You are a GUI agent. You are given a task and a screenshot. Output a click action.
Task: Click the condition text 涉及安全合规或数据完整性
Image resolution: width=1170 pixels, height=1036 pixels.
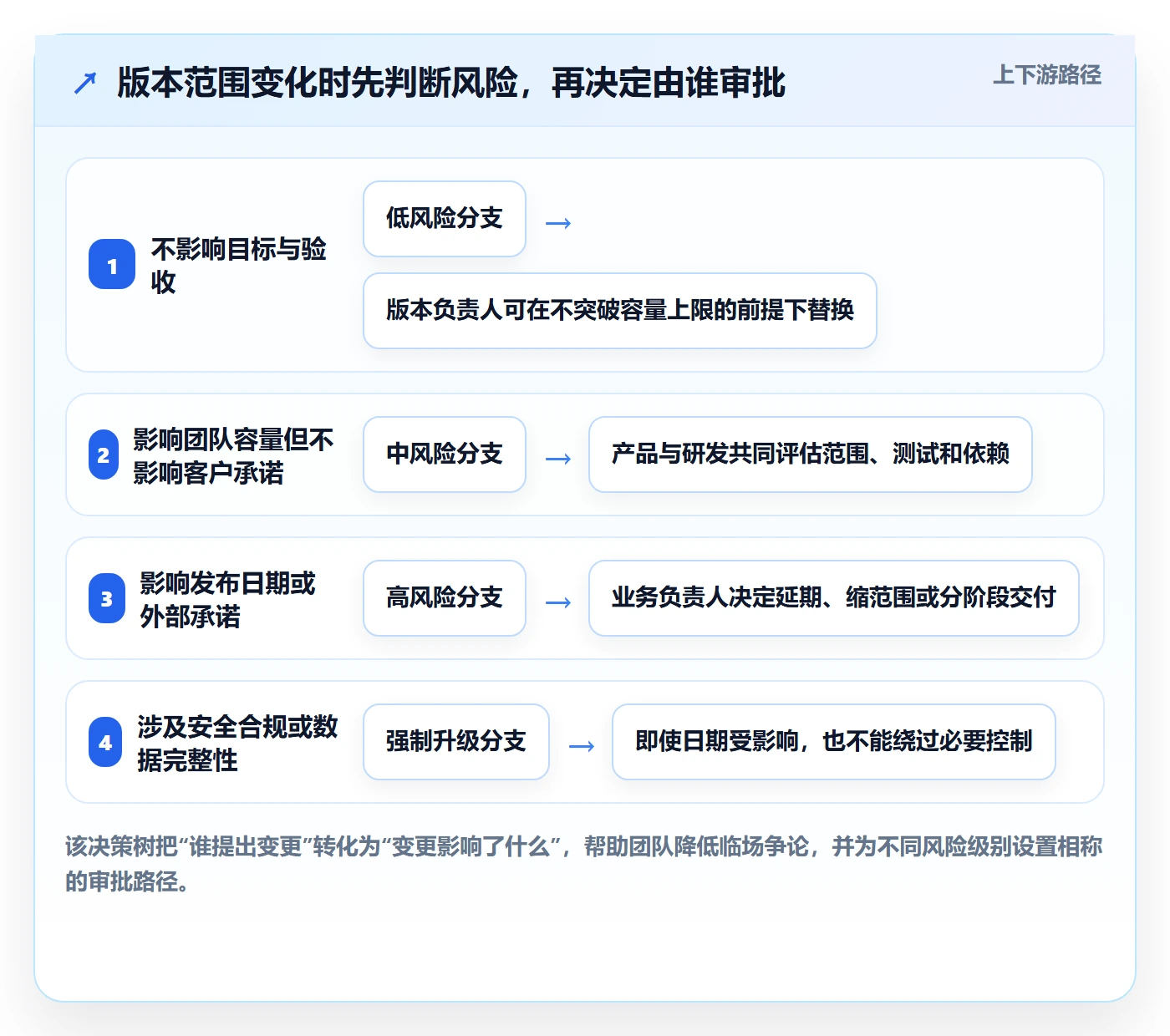[x=237, y=743]
